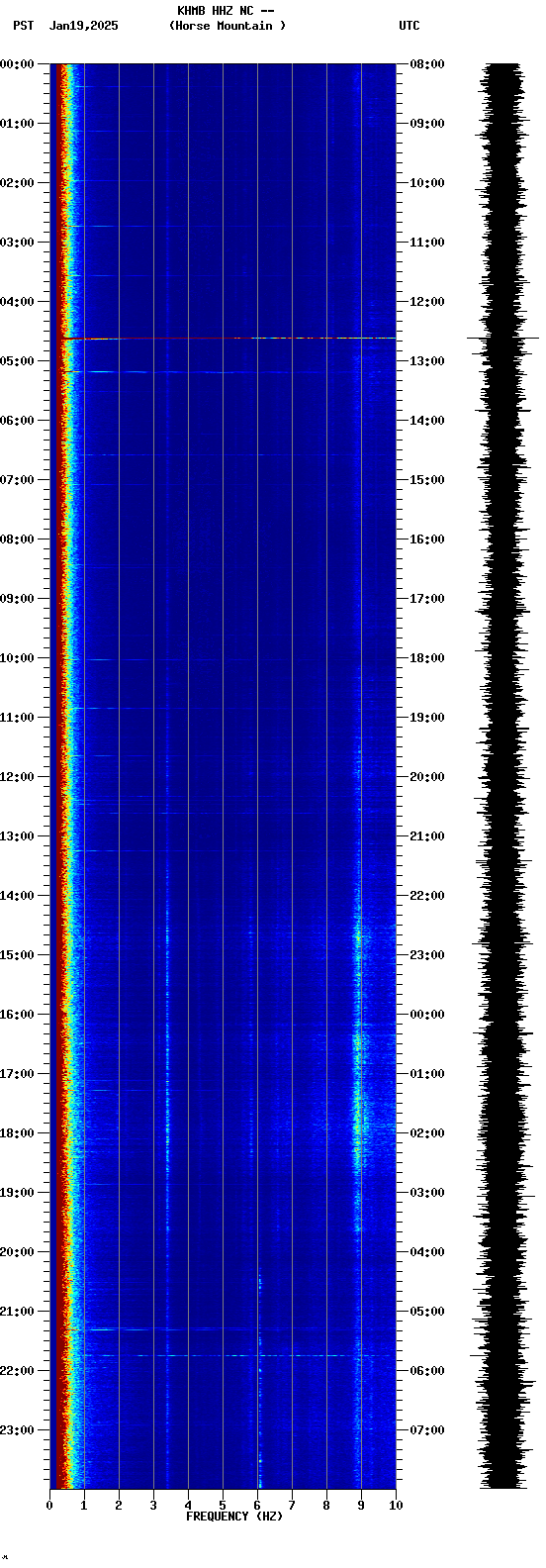546x1568 pixels.
Task: Click the 00:00 PST time label
Action: click(x=17, y=64)
